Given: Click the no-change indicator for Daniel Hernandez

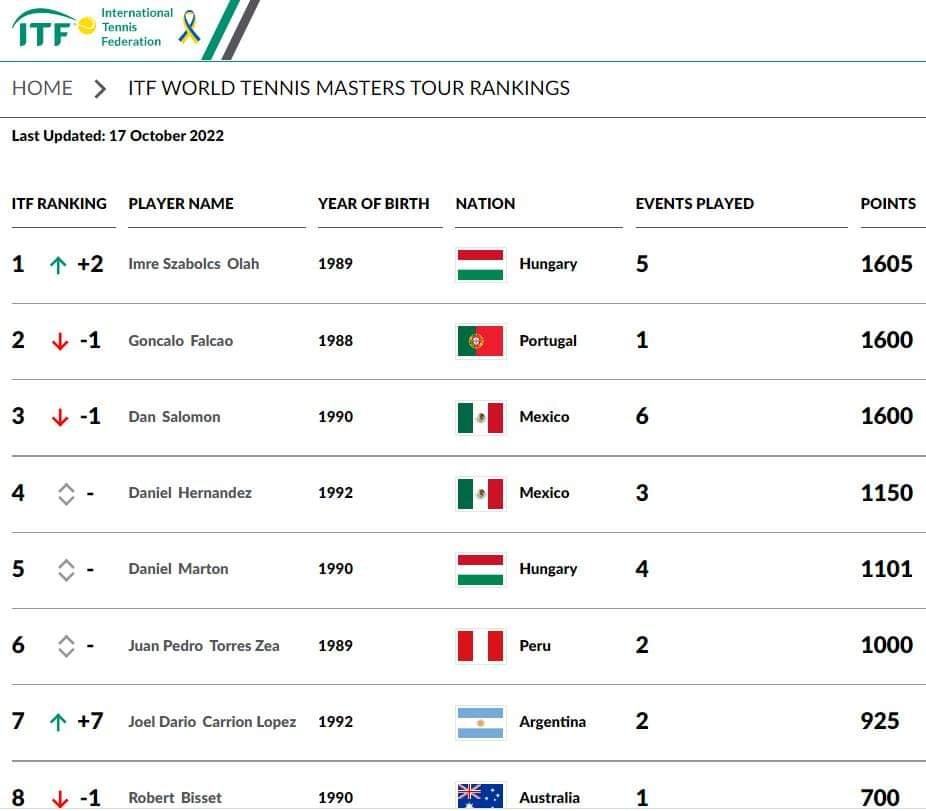Looking at the screenshot, I should coord(66,494).
